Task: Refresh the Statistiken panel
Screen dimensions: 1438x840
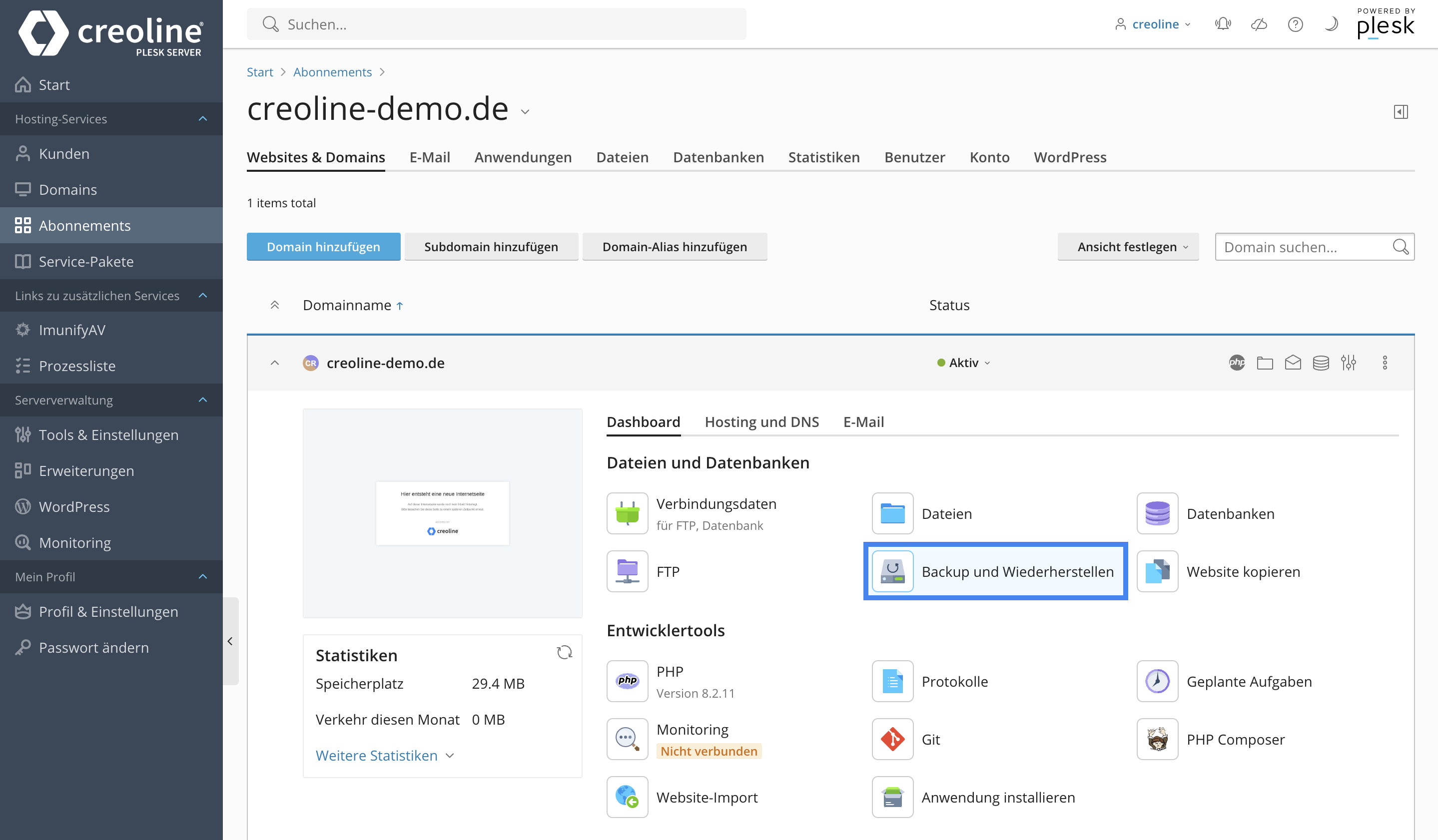Action: coord(564,652)
